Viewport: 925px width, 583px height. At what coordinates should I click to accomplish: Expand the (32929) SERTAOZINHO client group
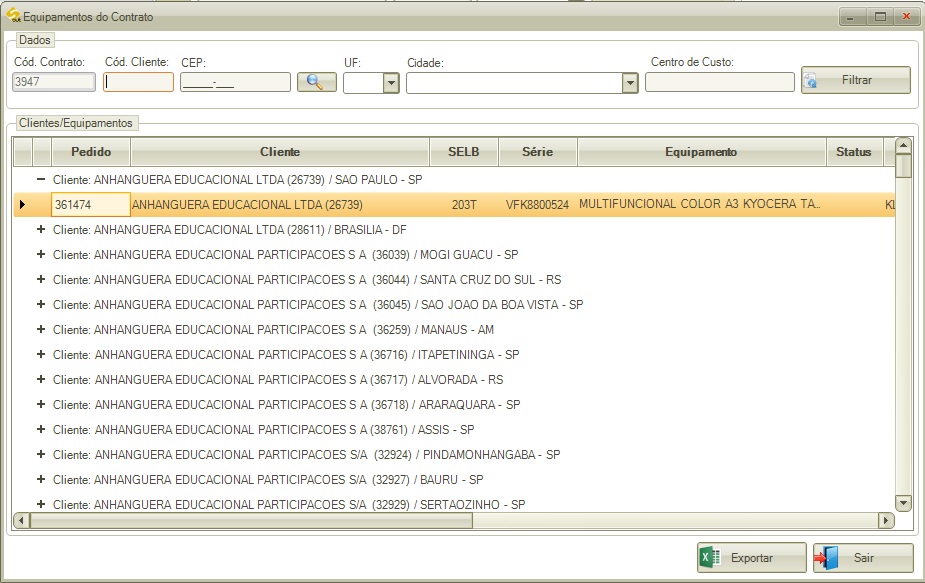[x=41, y=504]
